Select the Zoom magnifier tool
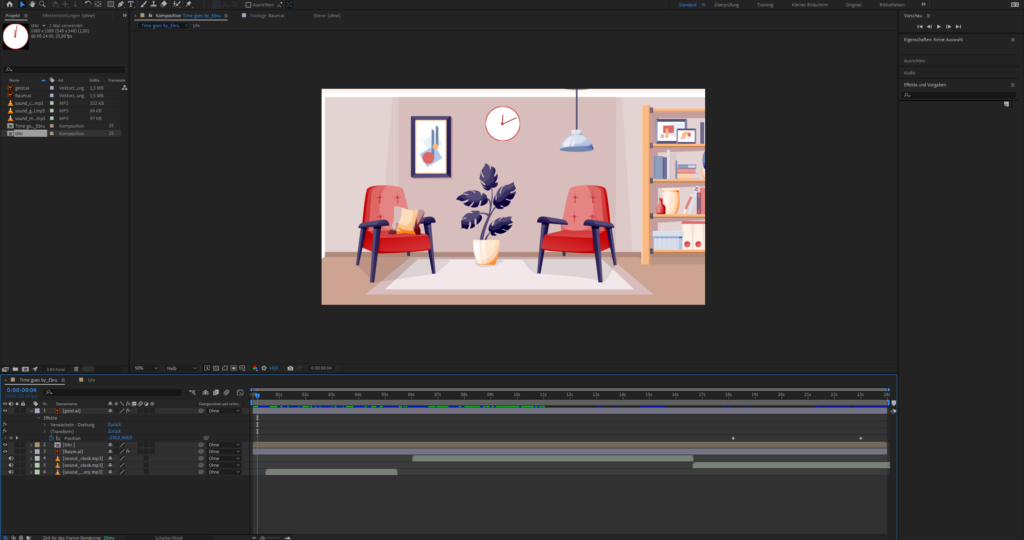The height and width of the screenshot is (540, 1024). point(41,4)
